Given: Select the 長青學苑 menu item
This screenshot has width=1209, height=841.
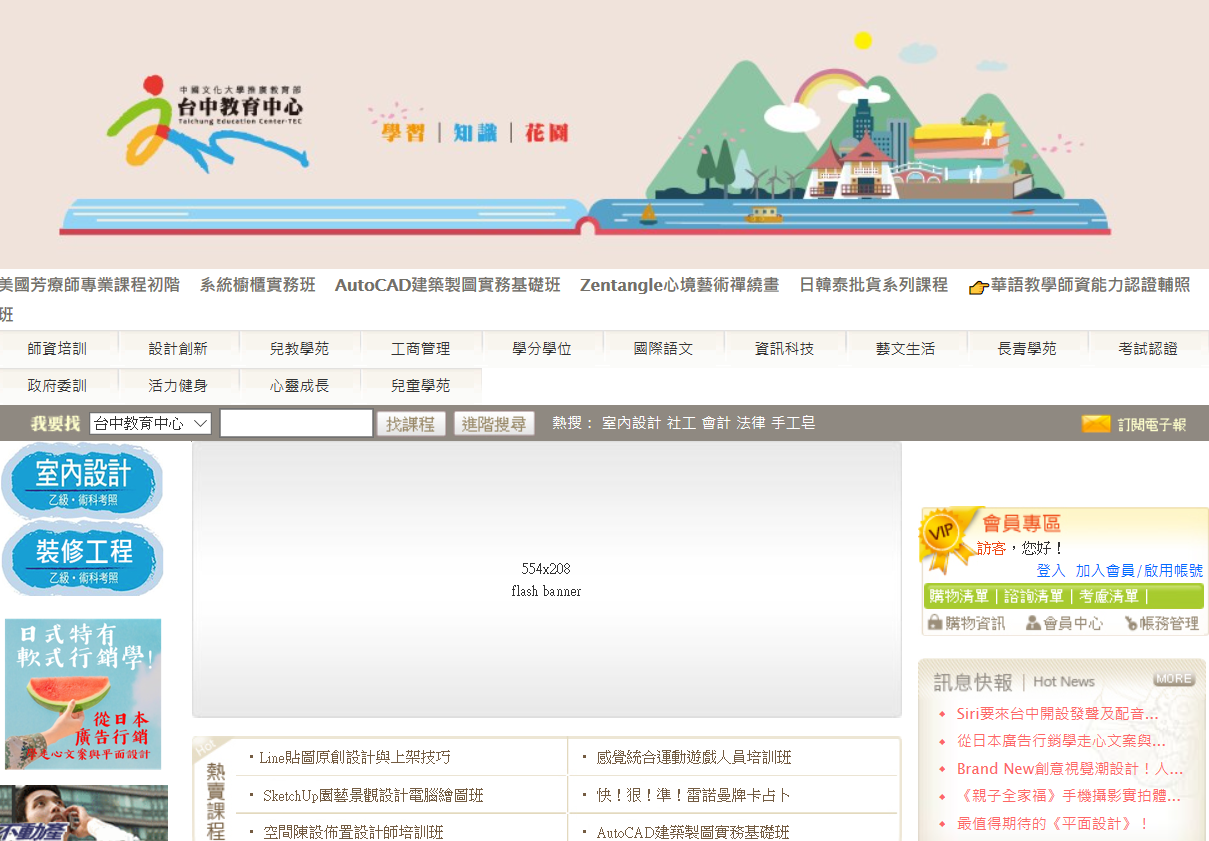Looking at the screenshot, I should pyautogui.click(x=1027, y=349).
